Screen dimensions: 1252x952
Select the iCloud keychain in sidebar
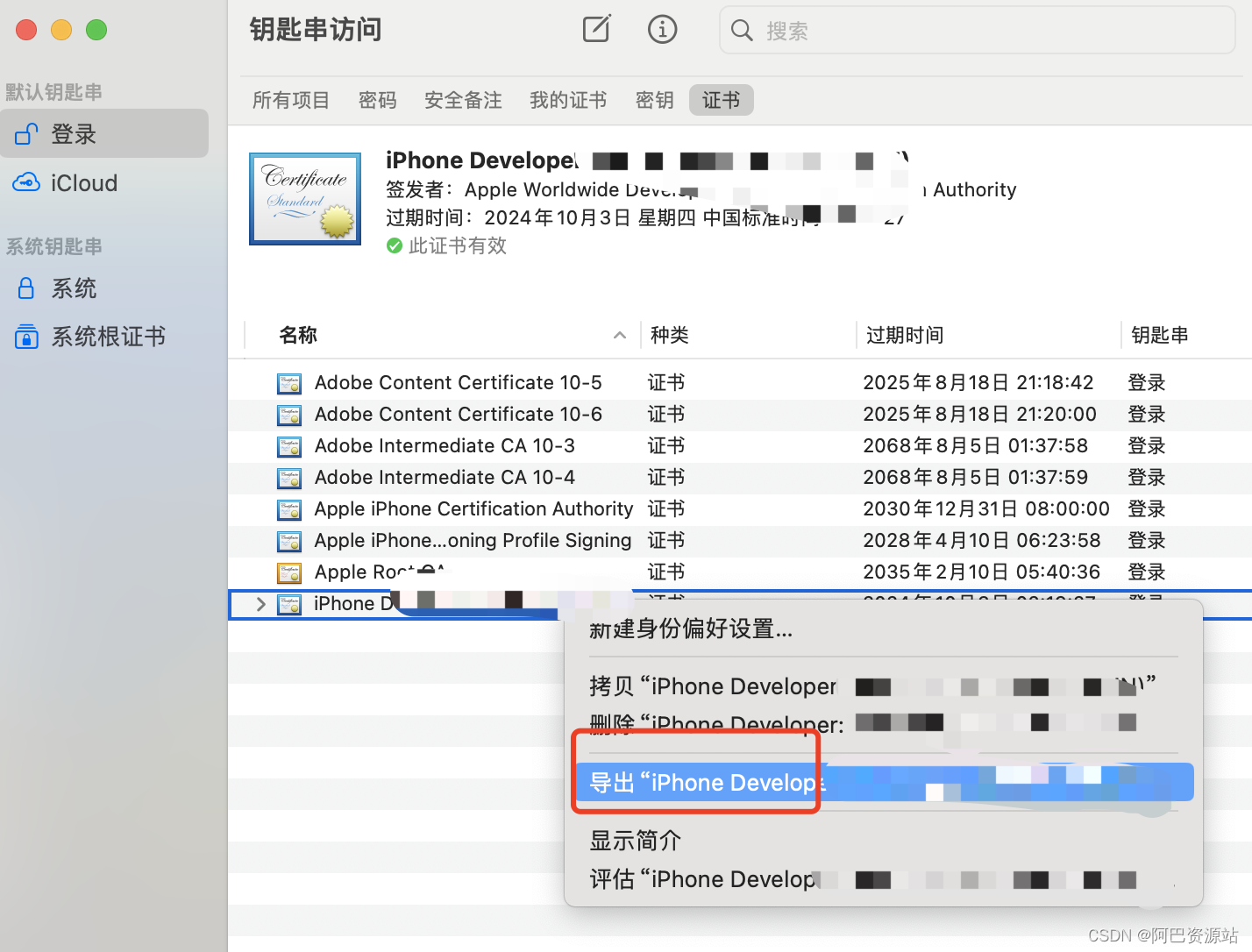104,183
